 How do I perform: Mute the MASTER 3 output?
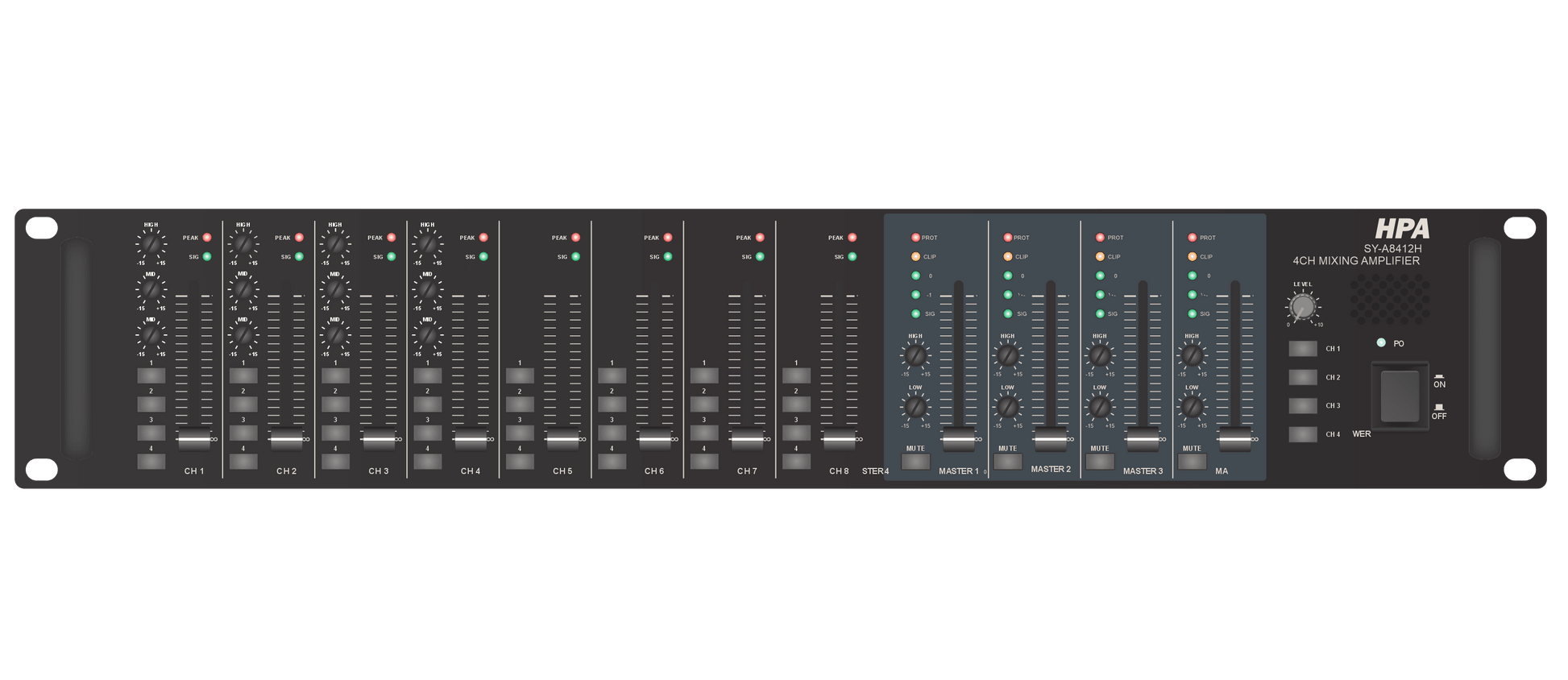click(1100, 462)
